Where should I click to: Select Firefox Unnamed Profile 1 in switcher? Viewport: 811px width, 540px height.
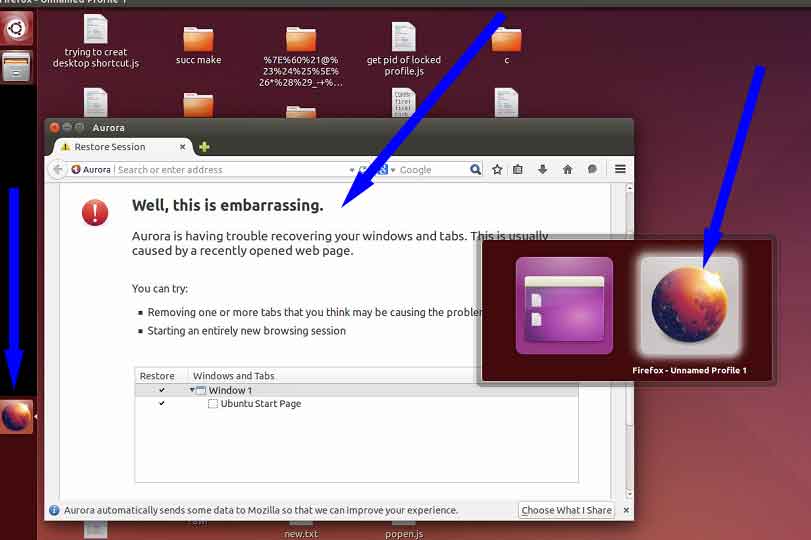tap(690, 306)
